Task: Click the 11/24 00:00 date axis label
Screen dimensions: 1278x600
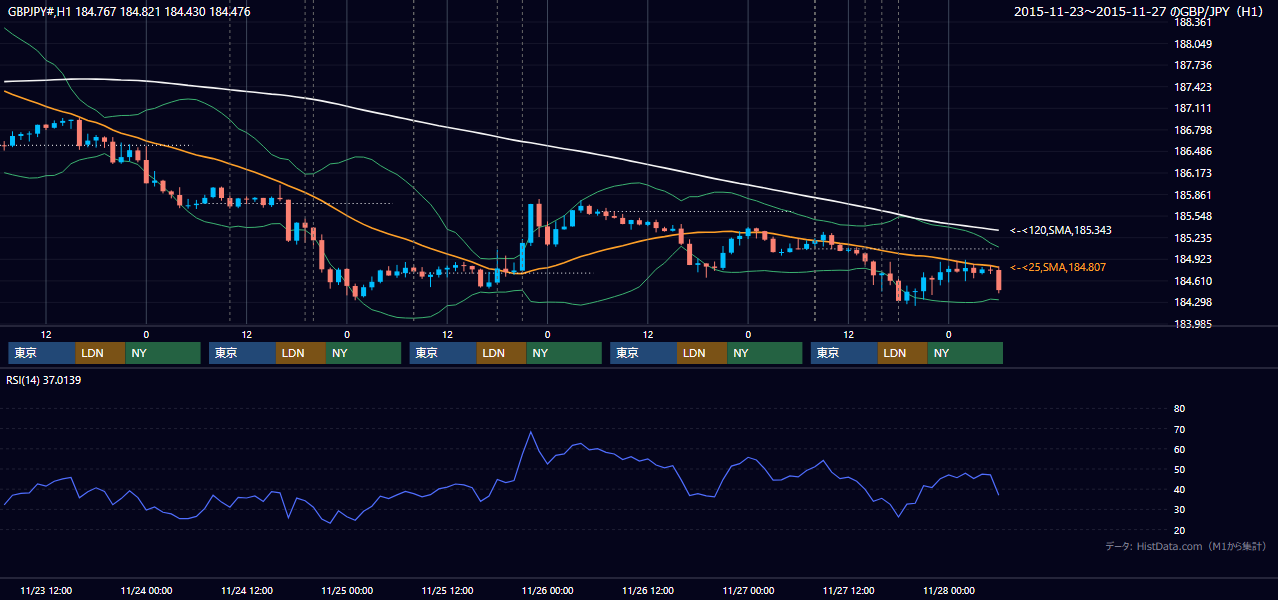Action: pos(146,590)
